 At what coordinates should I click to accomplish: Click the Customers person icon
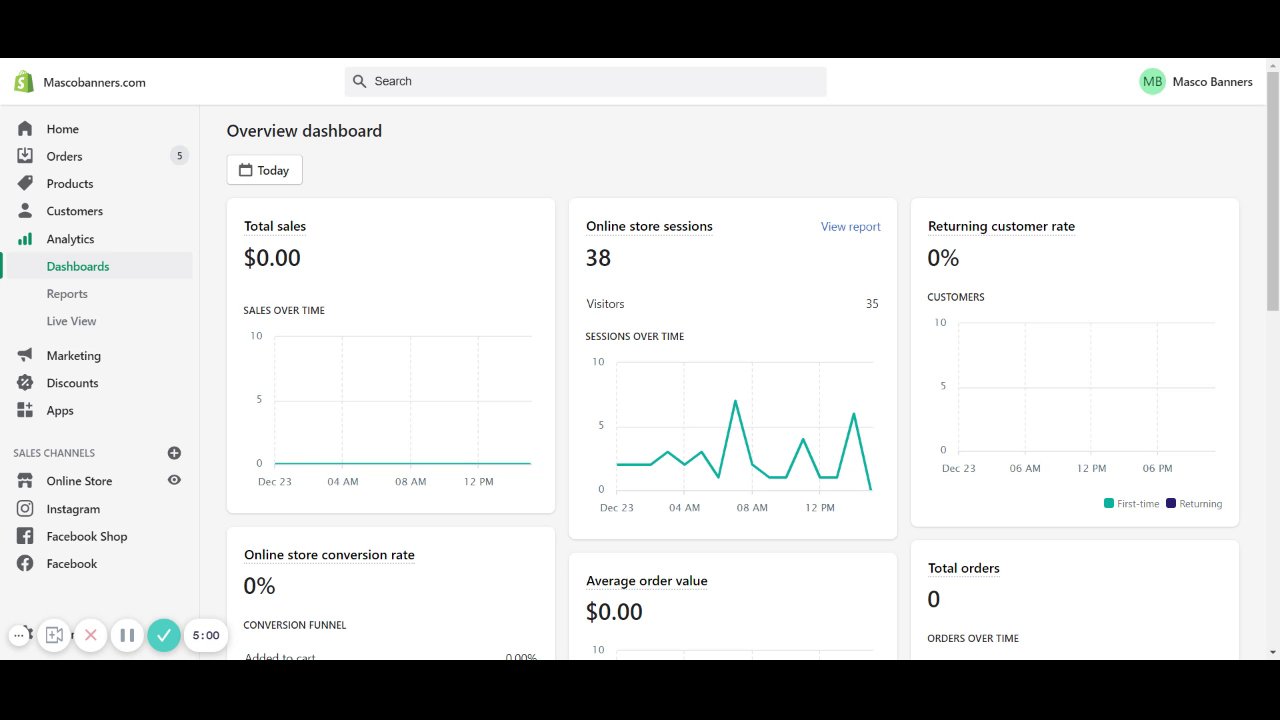(x=25, y=211)
